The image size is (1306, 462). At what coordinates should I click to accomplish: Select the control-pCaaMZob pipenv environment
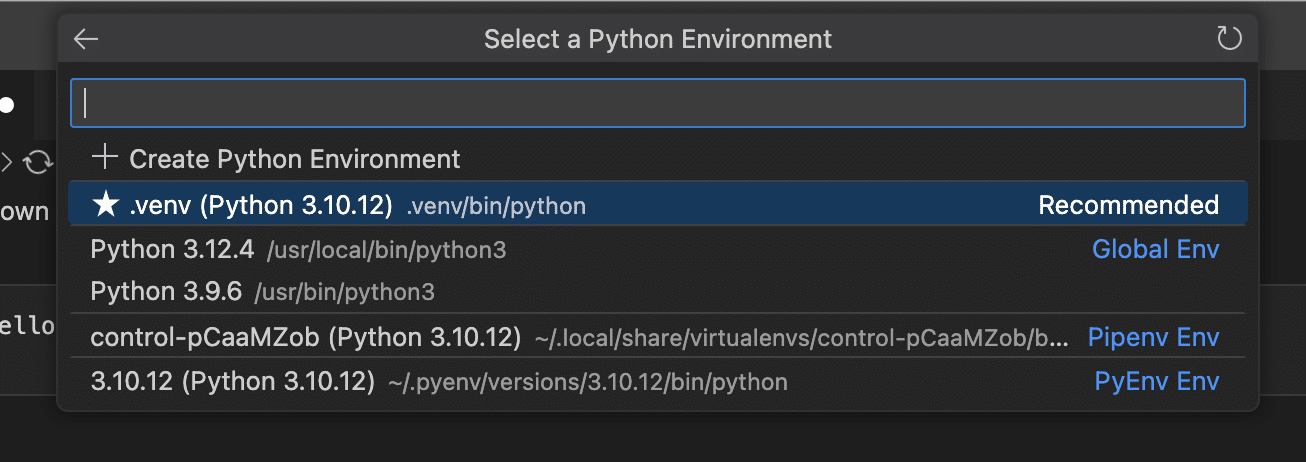(305, 337)
